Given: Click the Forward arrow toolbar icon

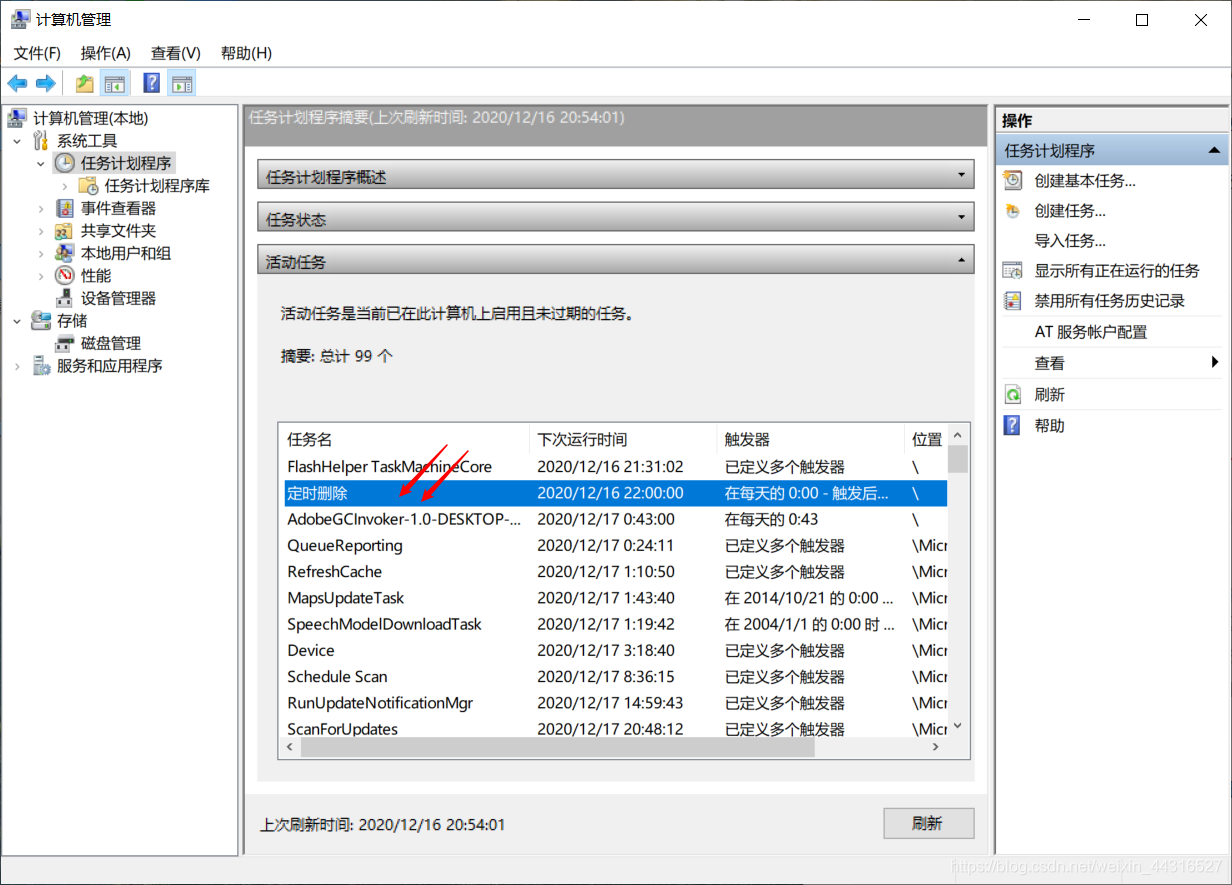Looking at the screenshot, I should point(45,83).
